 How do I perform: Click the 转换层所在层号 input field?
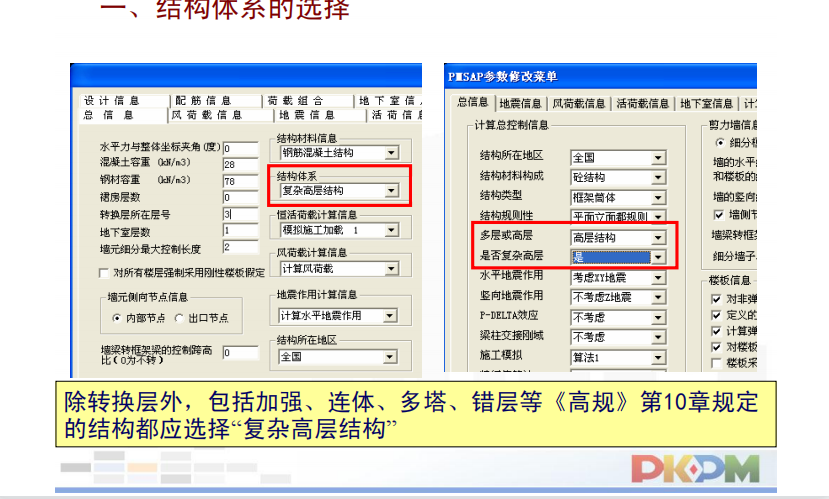click(x=241, y=214)
